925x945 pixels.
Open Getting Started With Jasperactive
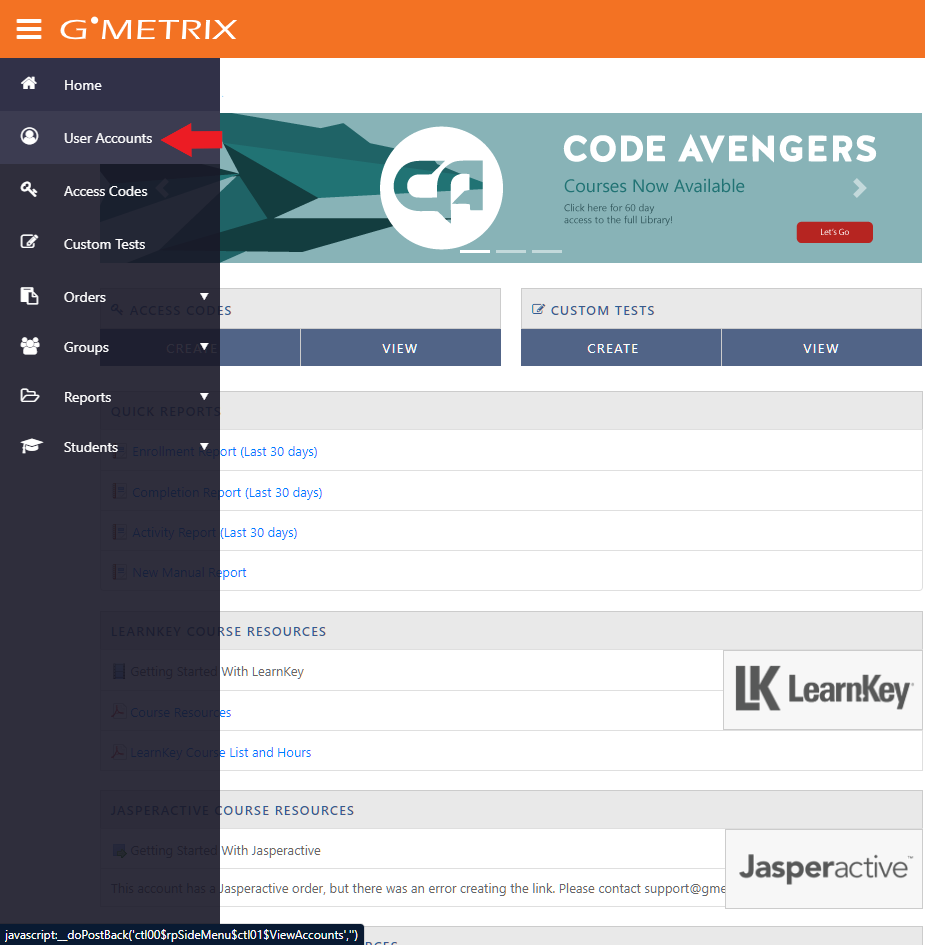point(225,850)
